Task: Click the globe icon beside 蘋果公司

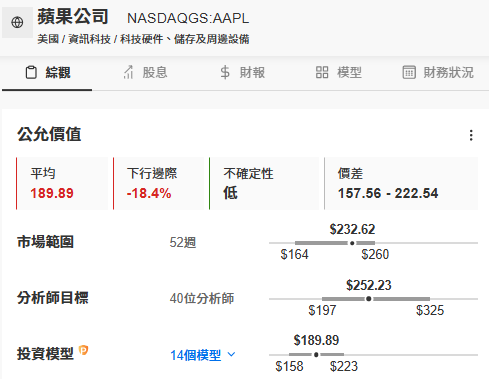Action: 17,22
